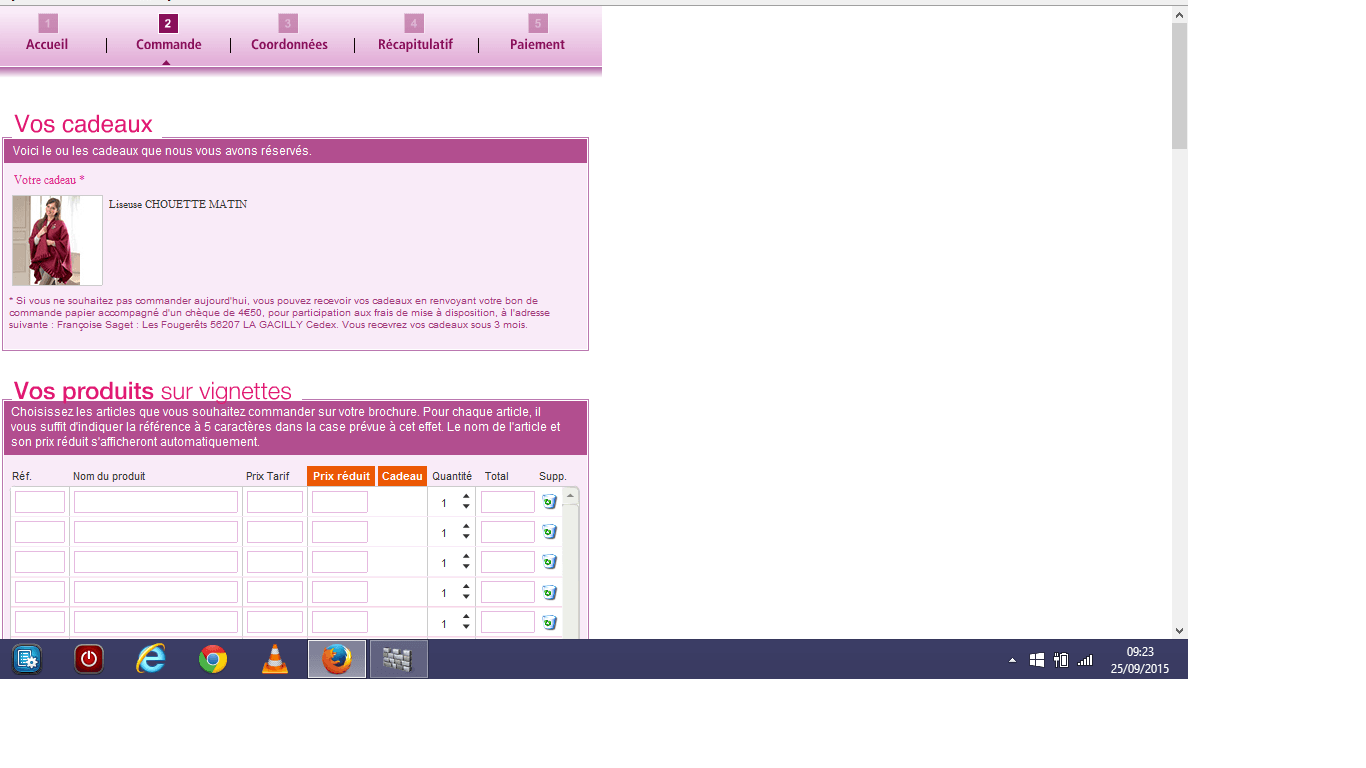Delete the third product row via its trash icon
This screenshot has width=1366, height=768.
click(549, 562)
